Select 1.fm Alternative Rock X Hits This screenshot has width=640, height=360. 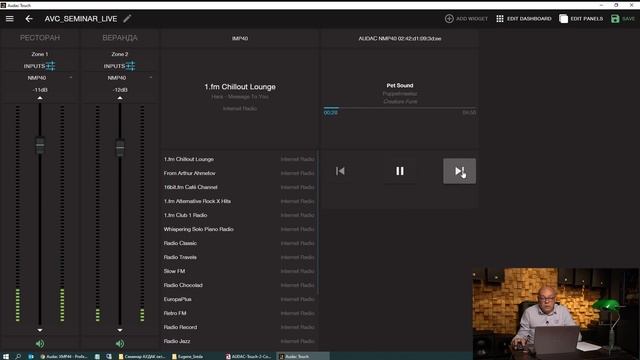click(239, 201)
